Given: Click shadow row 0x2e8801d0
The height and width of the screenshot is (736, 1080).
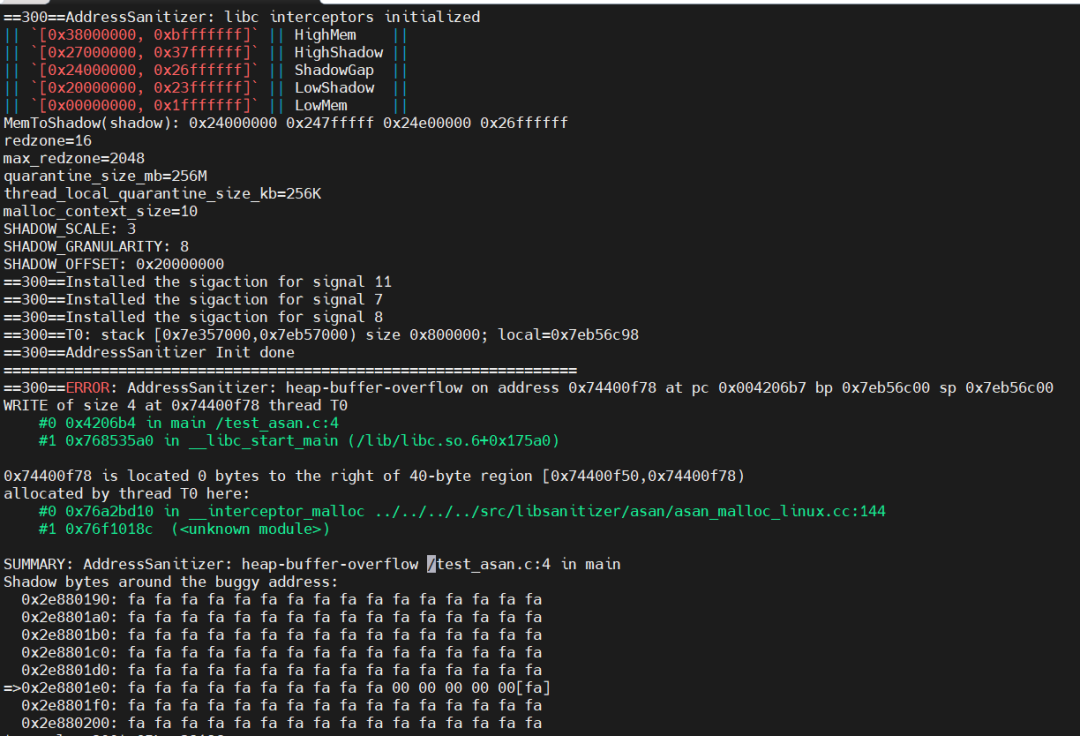Looking at the screenshot, I should [x=282, y=670].
